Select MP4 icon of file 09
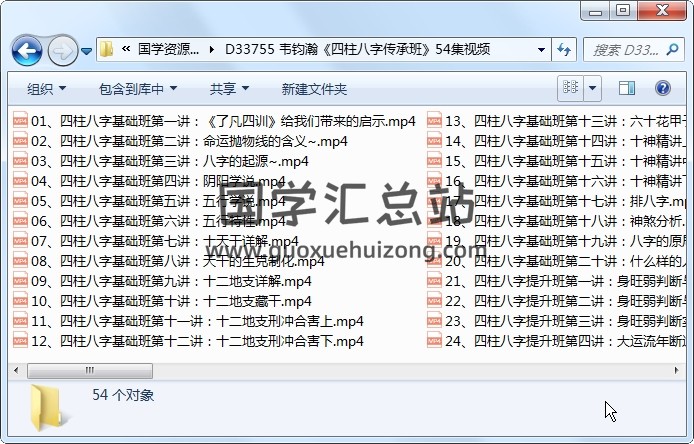Image resolution: width=694 pixels, height=444 pixels. tap(20, 281)
